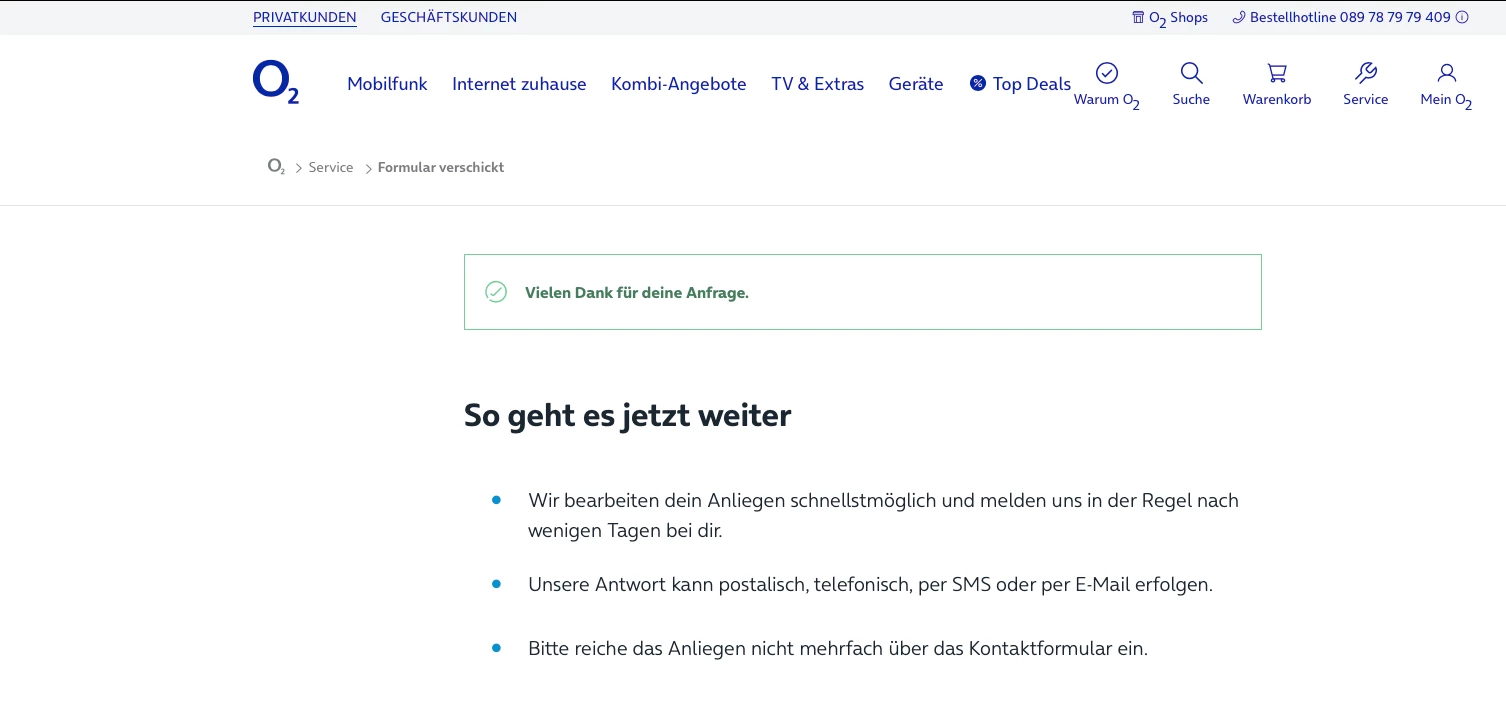Click the phone icon beside Bestellhotline

[1239, 17]
